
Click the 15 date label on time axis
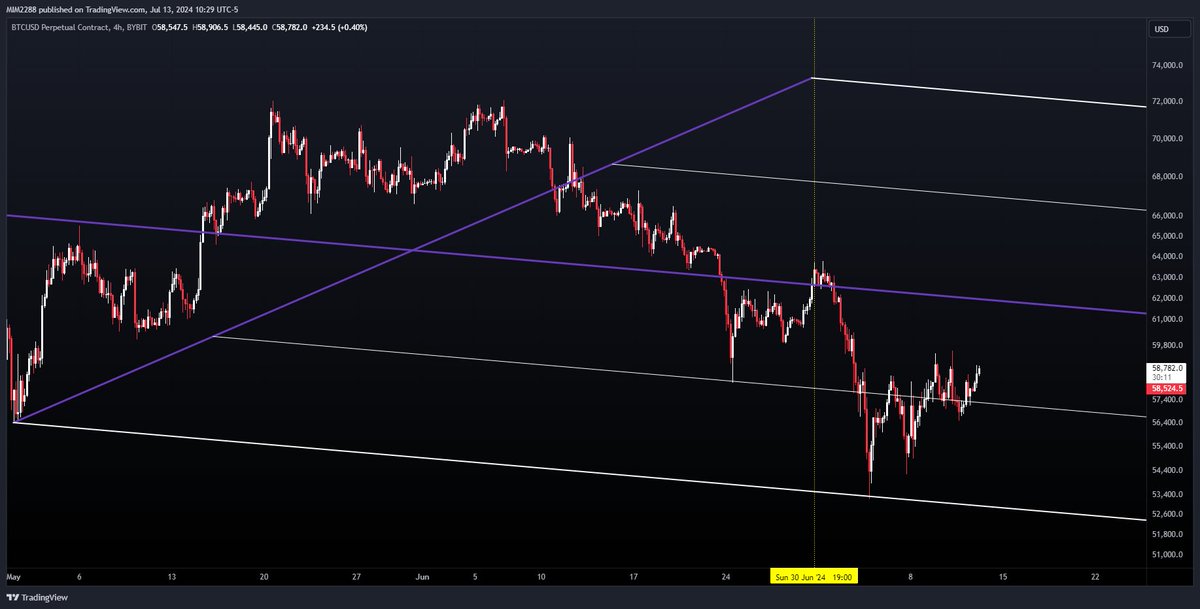coord(1002,577)
